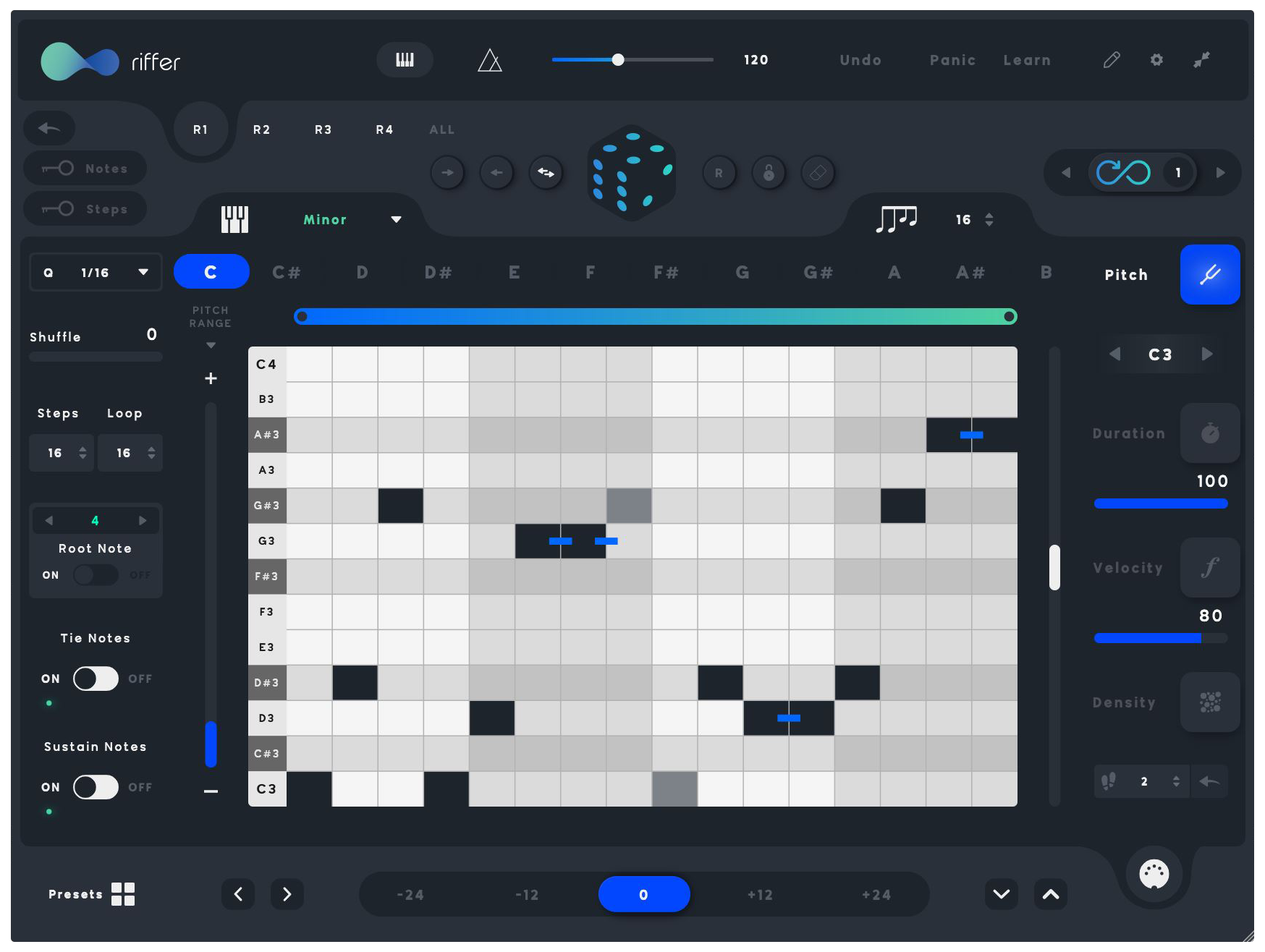This screenshot has width=1265, height=952.
Task: Switch to the R2 riff tab
Action: [261, 129]
